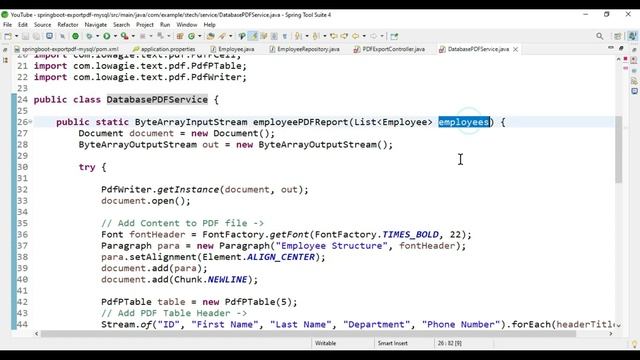Click the Search flashlight toolbar icon
Image resolution: width=640 pixels, height=360 pixels.
(x=222, y=36)
